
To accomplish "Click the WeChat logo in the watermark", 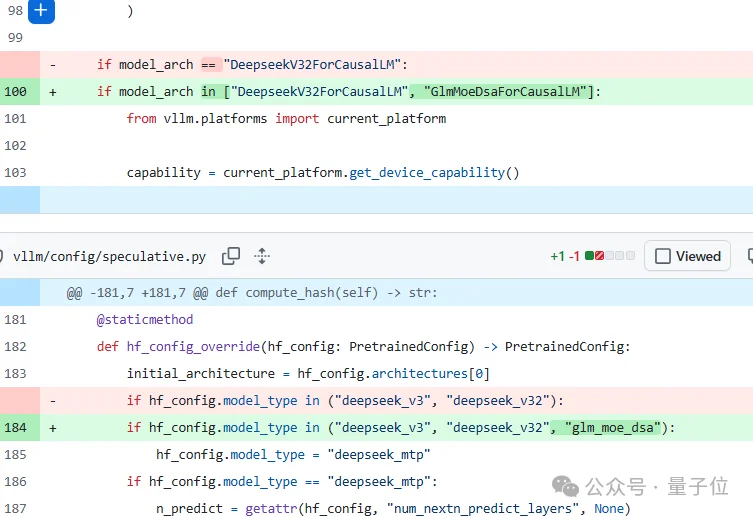I will (565, 487).
